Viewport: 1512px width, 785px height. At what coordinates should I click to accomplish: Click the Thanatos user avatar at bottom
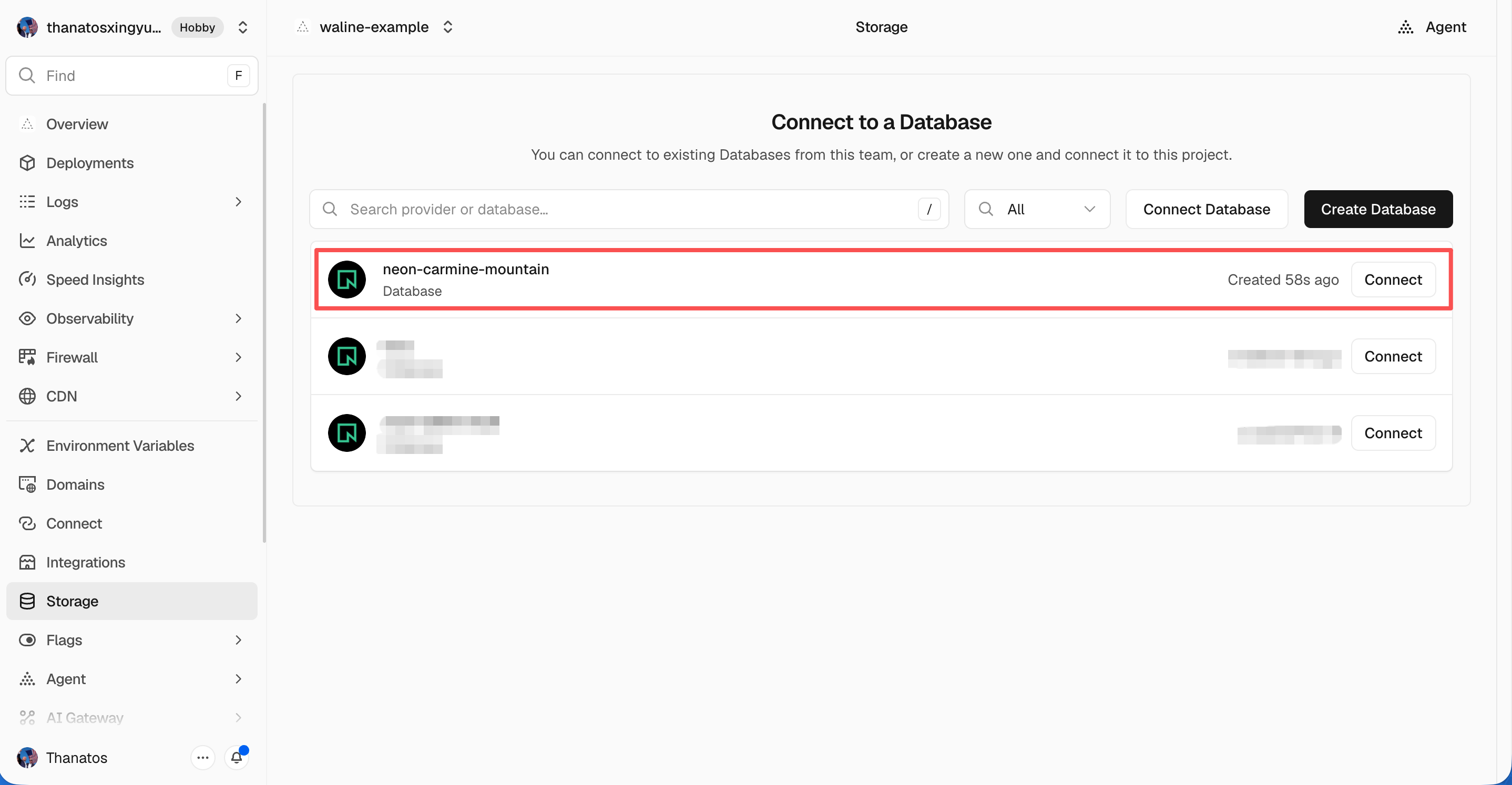pos(27,758)
